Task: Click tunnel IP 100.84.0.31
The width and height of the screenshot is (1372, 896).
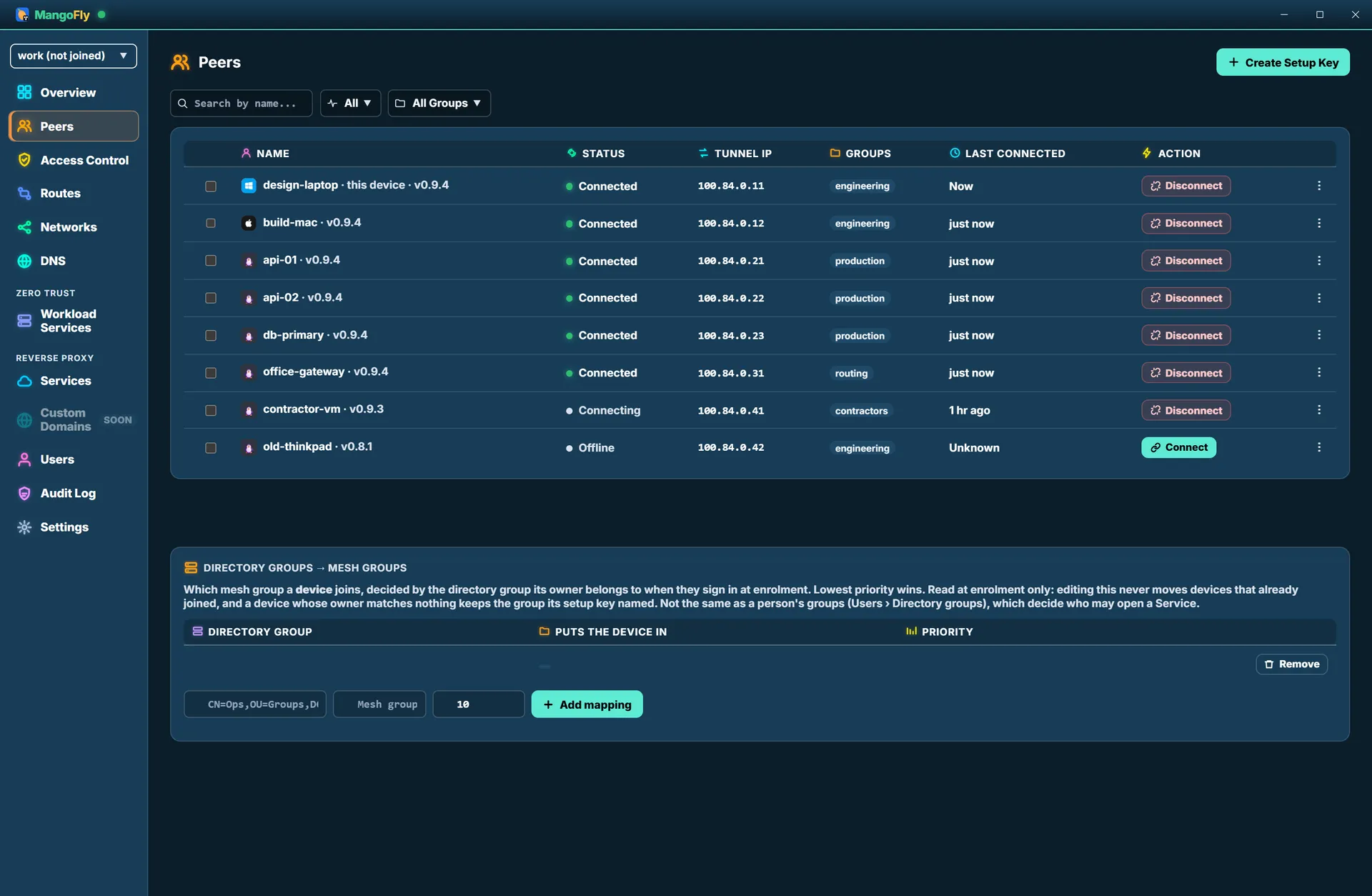Action: coord(731,373)
